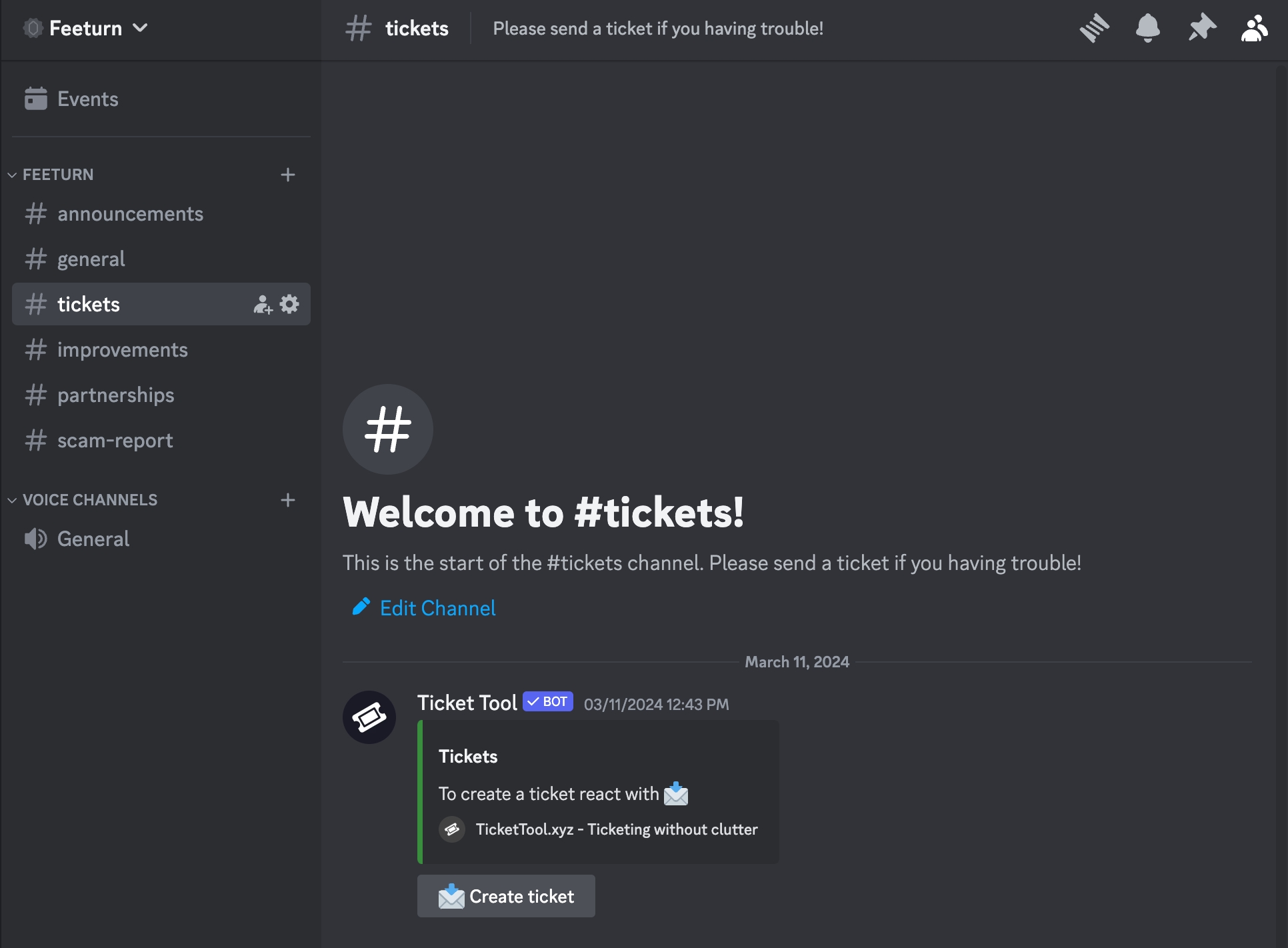This screenshot has height=948, width=1288.
Task: Add a new voice channel
Action: point(288,500)
